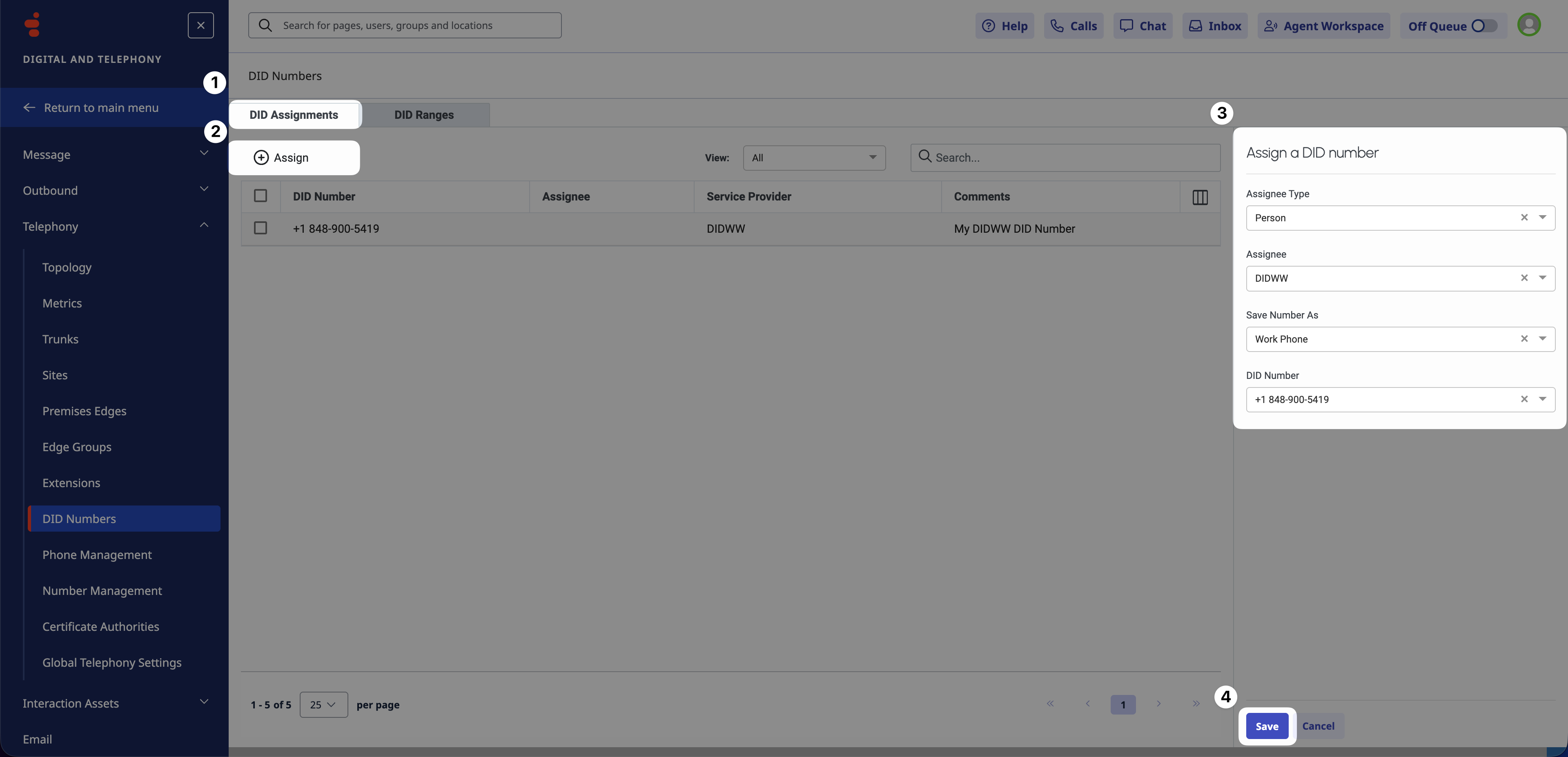Click the Save button

[1267, 726]
